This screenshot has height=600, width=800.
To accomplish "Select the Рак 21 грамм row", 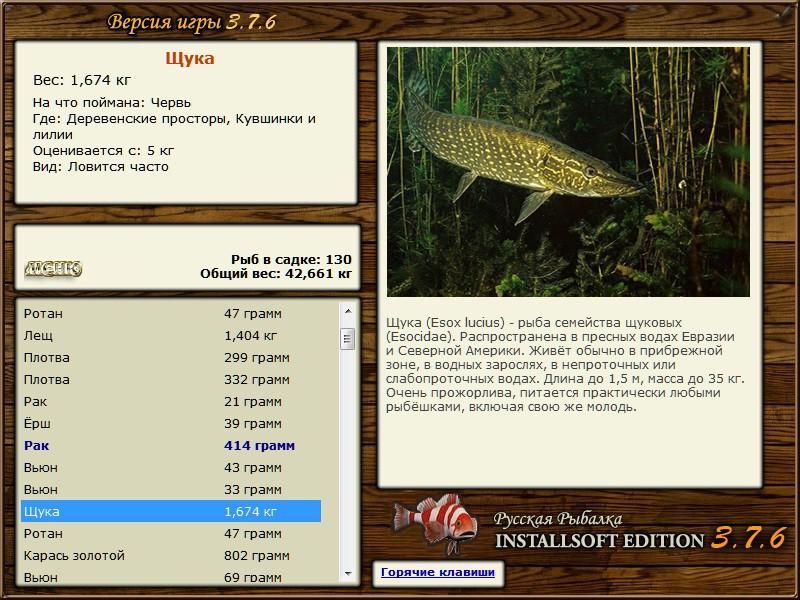I will click(x=171, y=402).
